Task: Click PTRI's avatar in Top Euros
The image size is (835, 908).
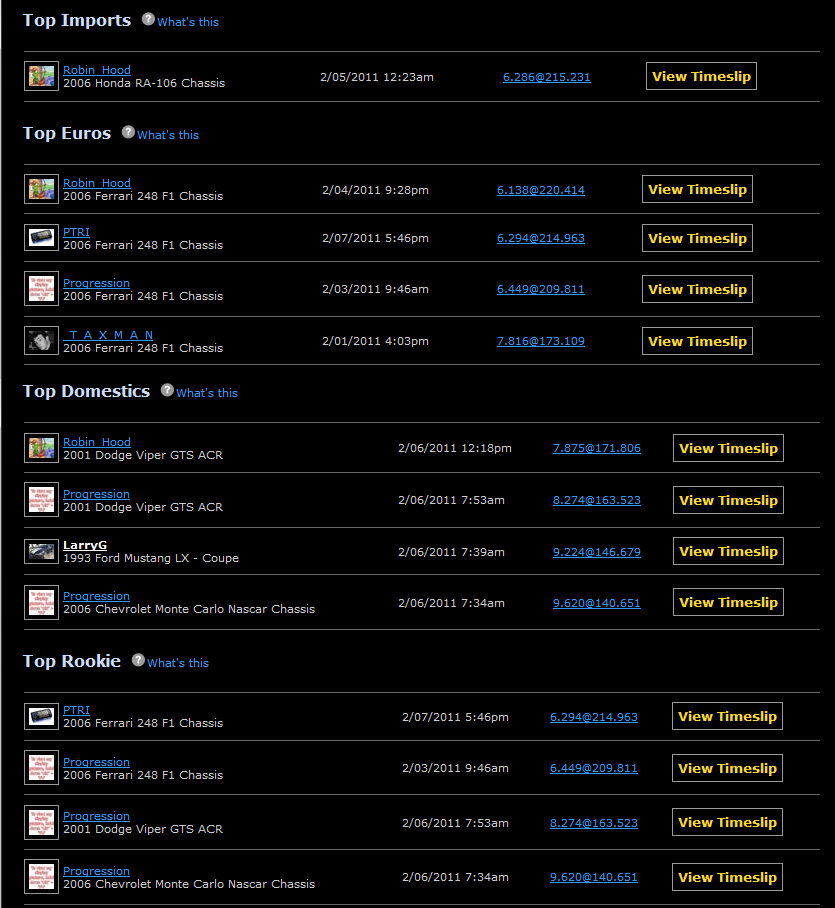Action: tap(41, 238)
